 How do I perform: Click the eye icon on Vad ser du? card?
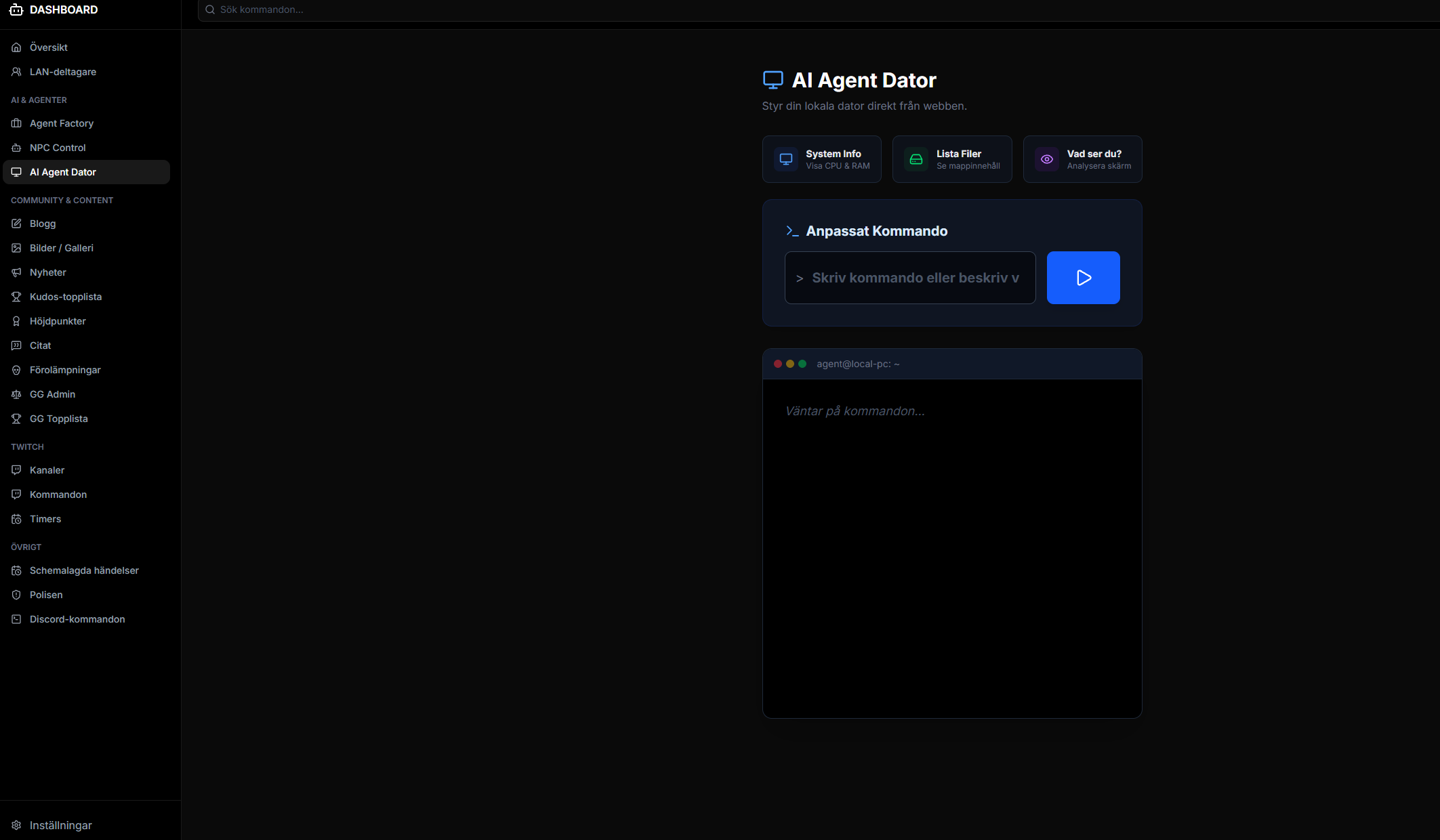point(1047,159)
